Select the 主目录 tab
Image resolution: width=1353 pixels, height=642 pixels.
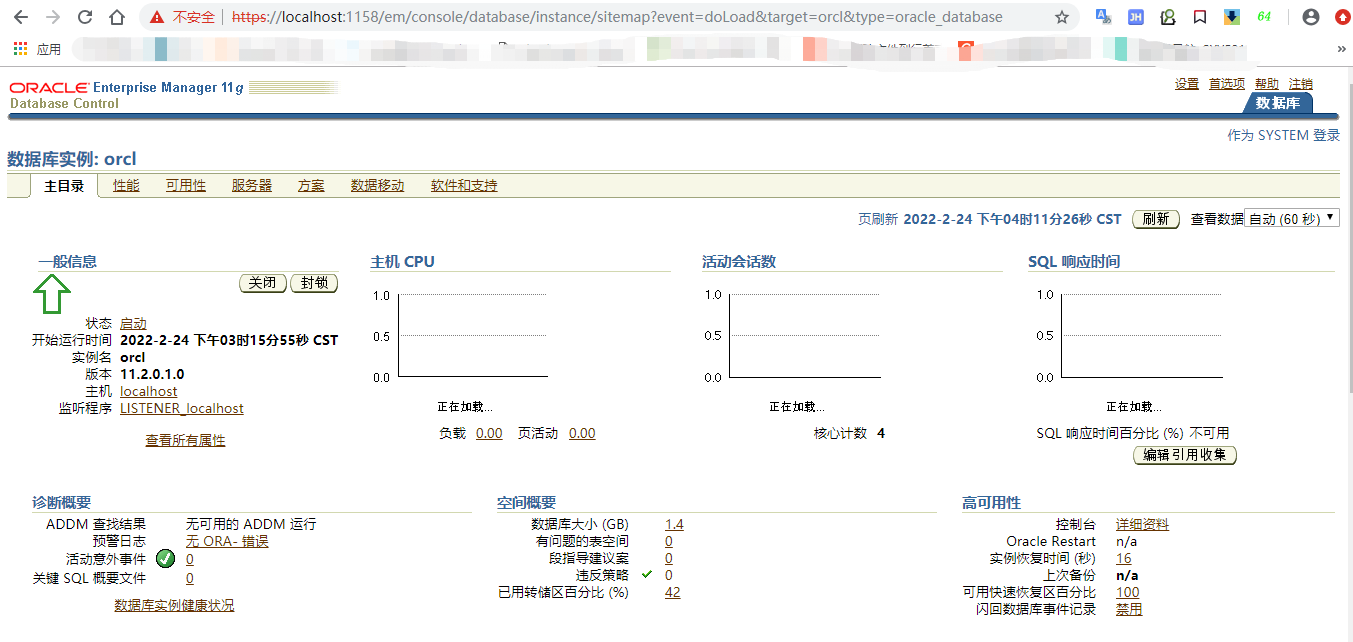click(64, 186)
